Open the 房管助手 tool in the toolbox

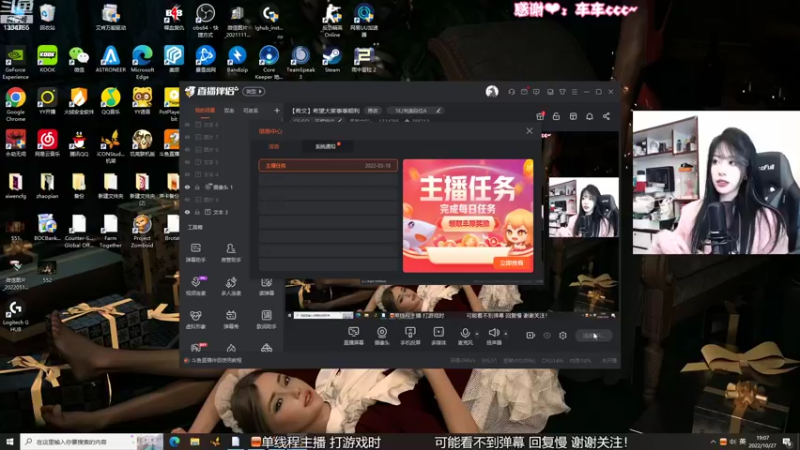click(231, 253)
